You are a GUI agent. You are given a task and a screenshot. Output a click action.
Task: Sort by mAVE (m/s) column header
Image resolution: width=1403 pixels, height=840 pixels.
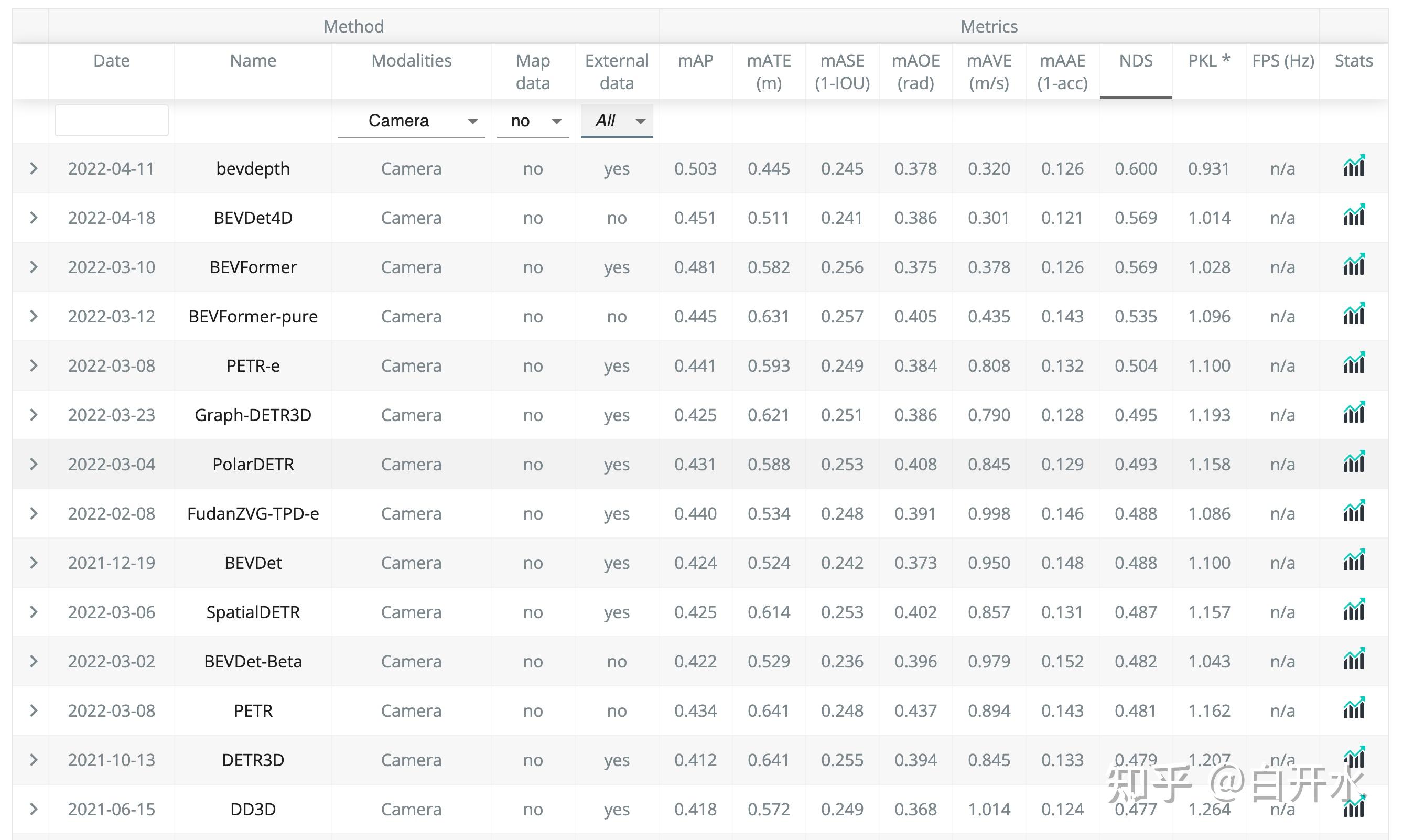[x=988, y=71]
